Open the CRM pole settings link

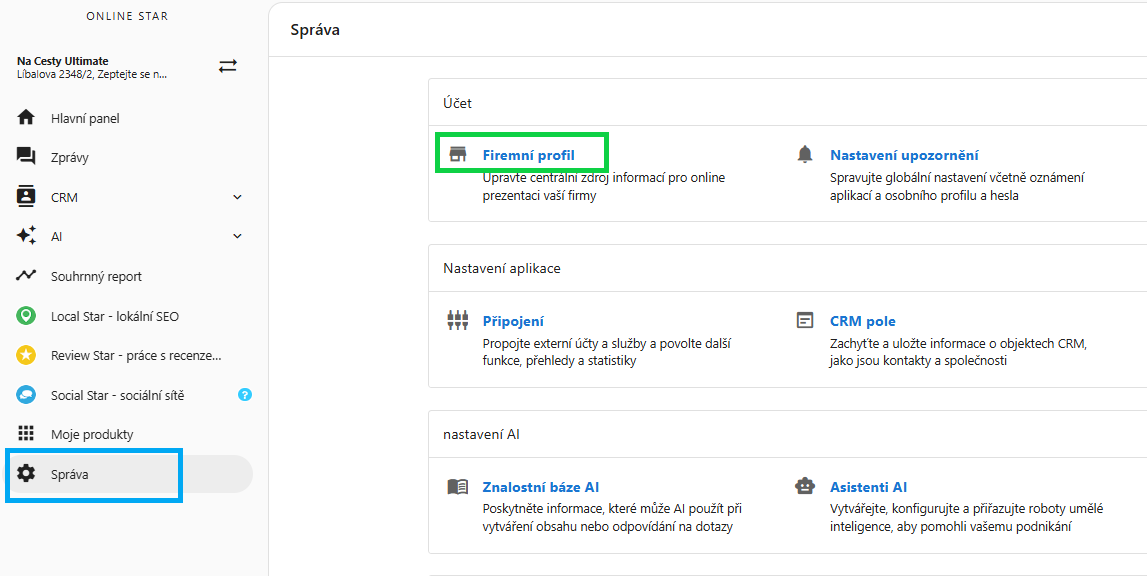pyautogui.click(x=862, y=321)
